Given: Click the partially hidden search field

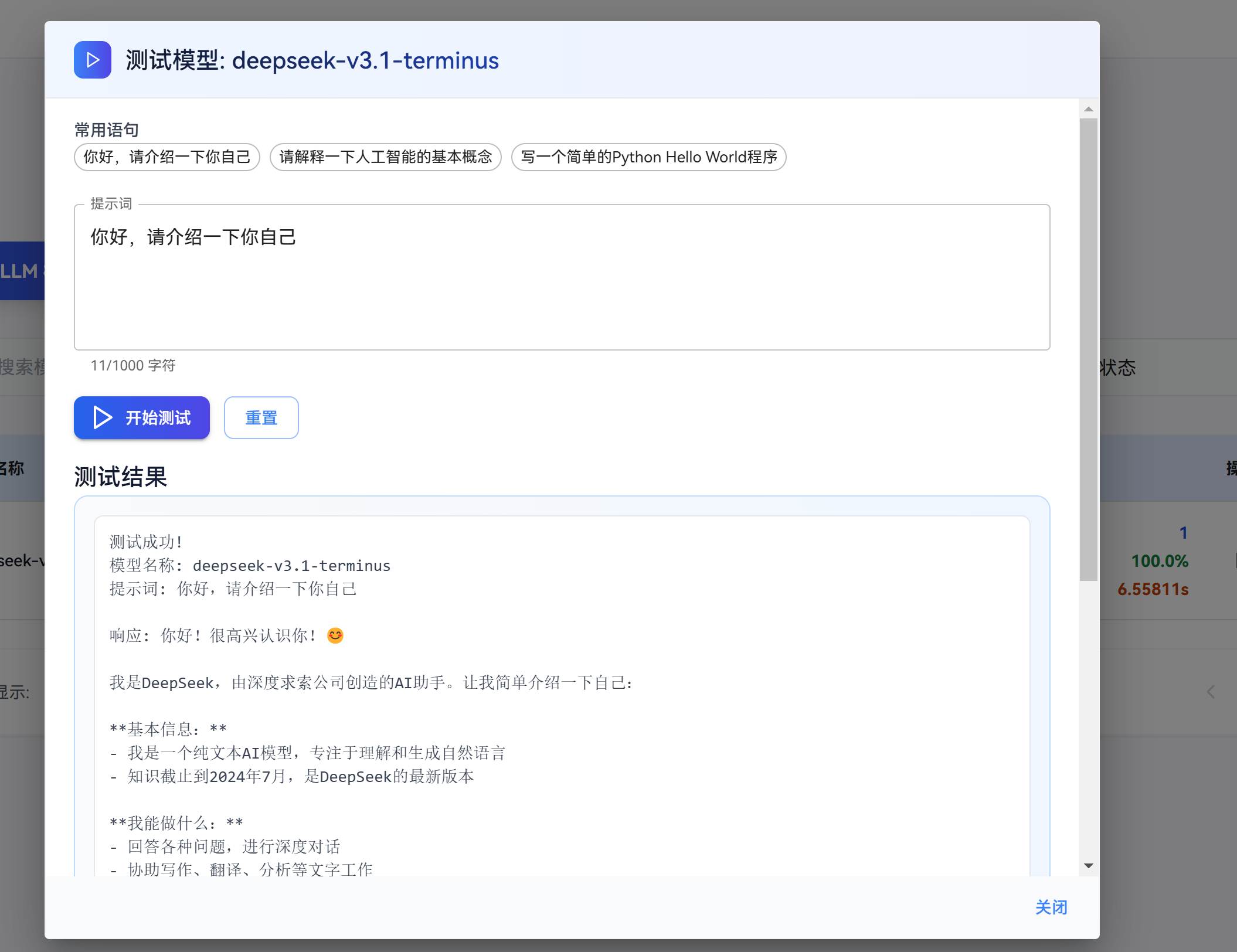Looking at the screenshot, I should tap(23, 368).
